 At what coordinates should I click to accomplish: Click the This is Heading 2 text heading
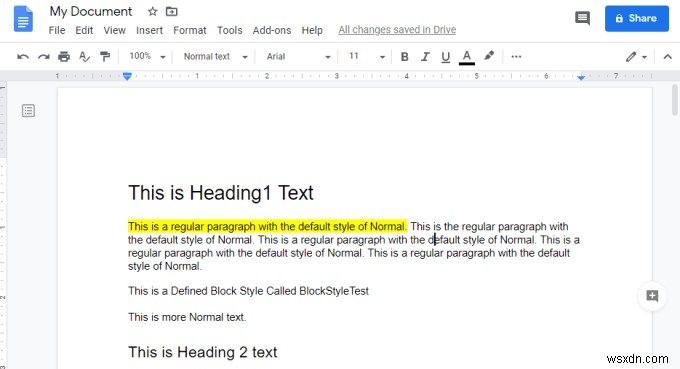pos(203,352)
